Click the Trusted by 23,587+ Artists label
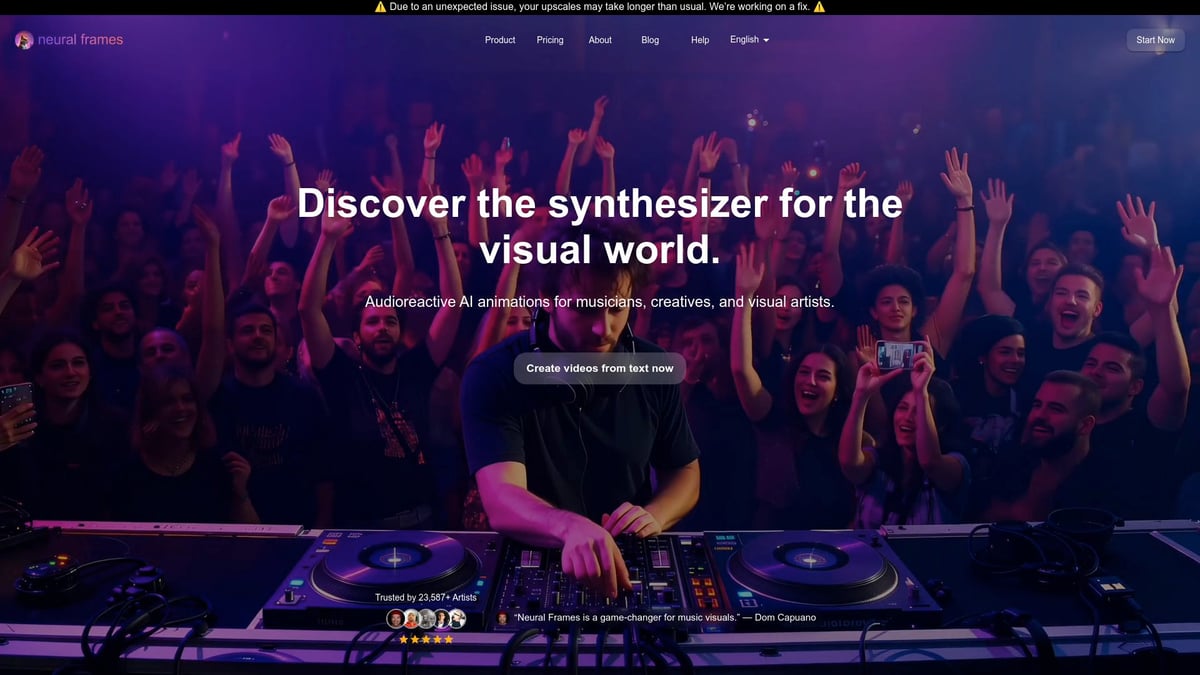Screen dimensions: 1200x675 [425, 597]
